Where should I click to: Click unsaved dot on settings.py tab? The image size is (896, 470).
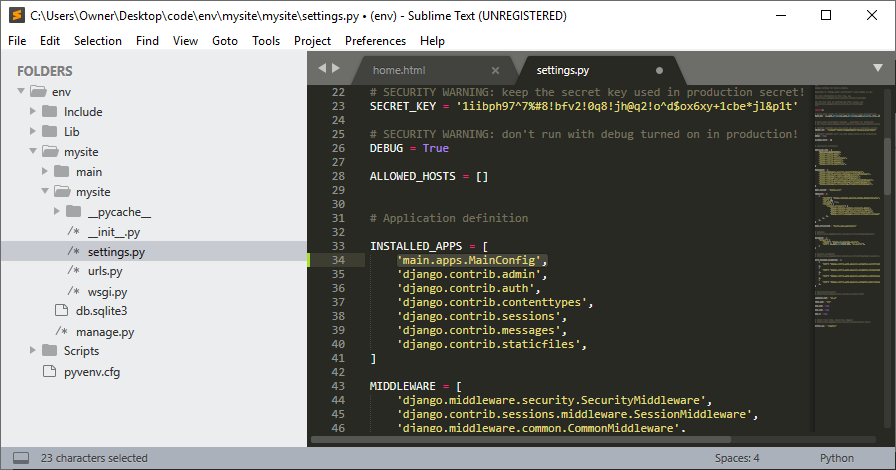[659, 70]
